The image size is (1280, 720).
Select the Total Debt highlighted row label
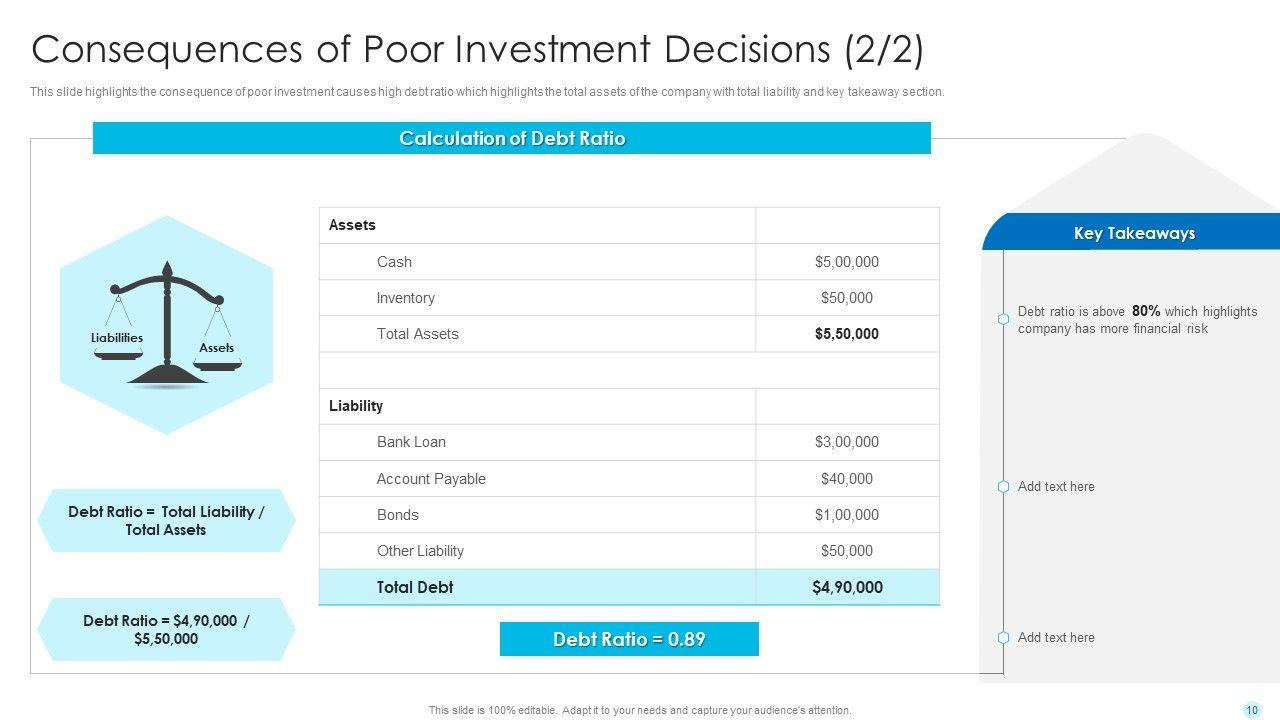415,587
